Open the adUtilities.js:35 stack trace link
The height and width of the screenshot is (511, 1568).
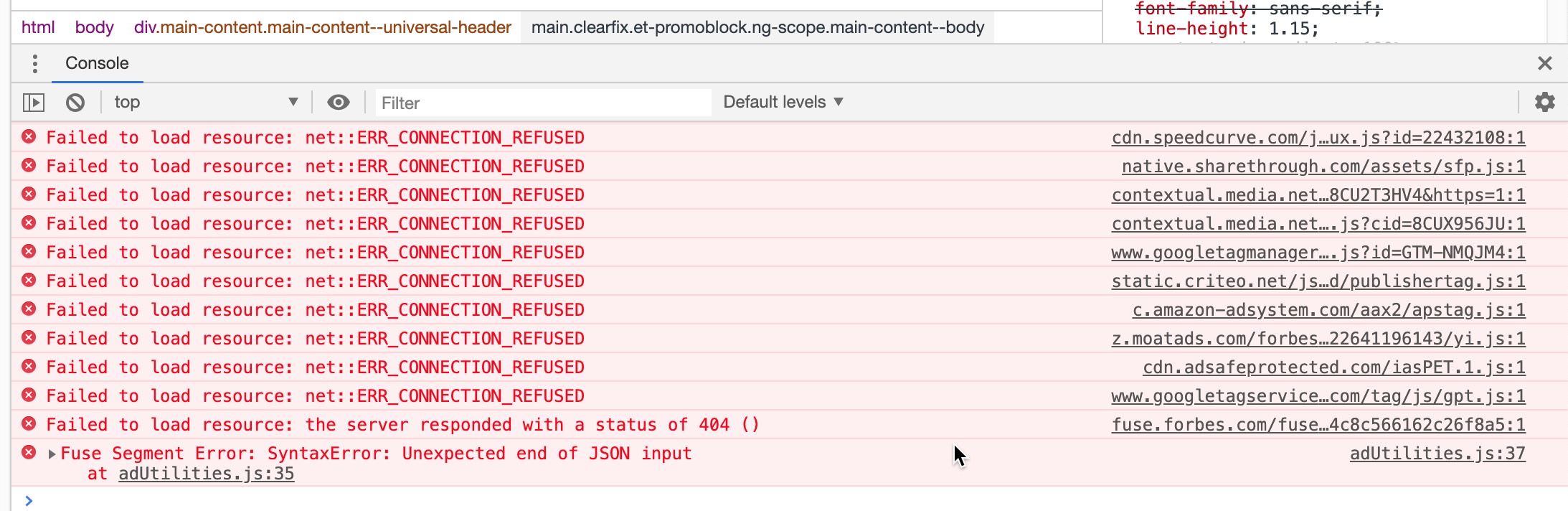pyautogui.click(x=207, y=474)
